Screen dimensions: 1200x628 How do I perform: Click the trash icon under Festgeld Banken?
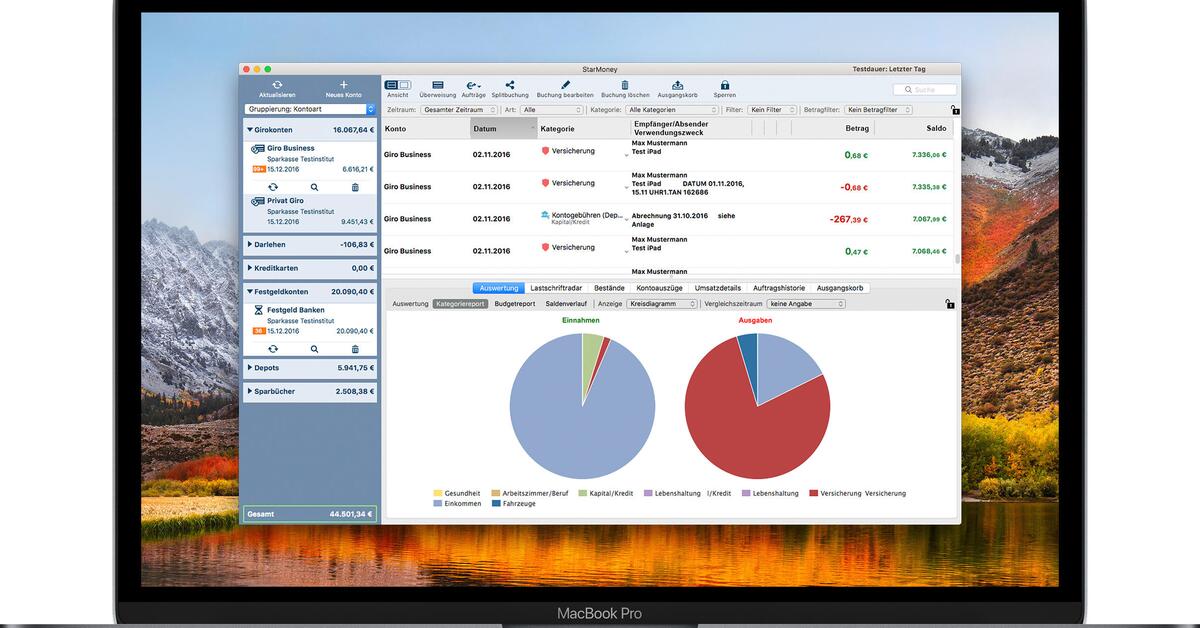tap(355, 348)
